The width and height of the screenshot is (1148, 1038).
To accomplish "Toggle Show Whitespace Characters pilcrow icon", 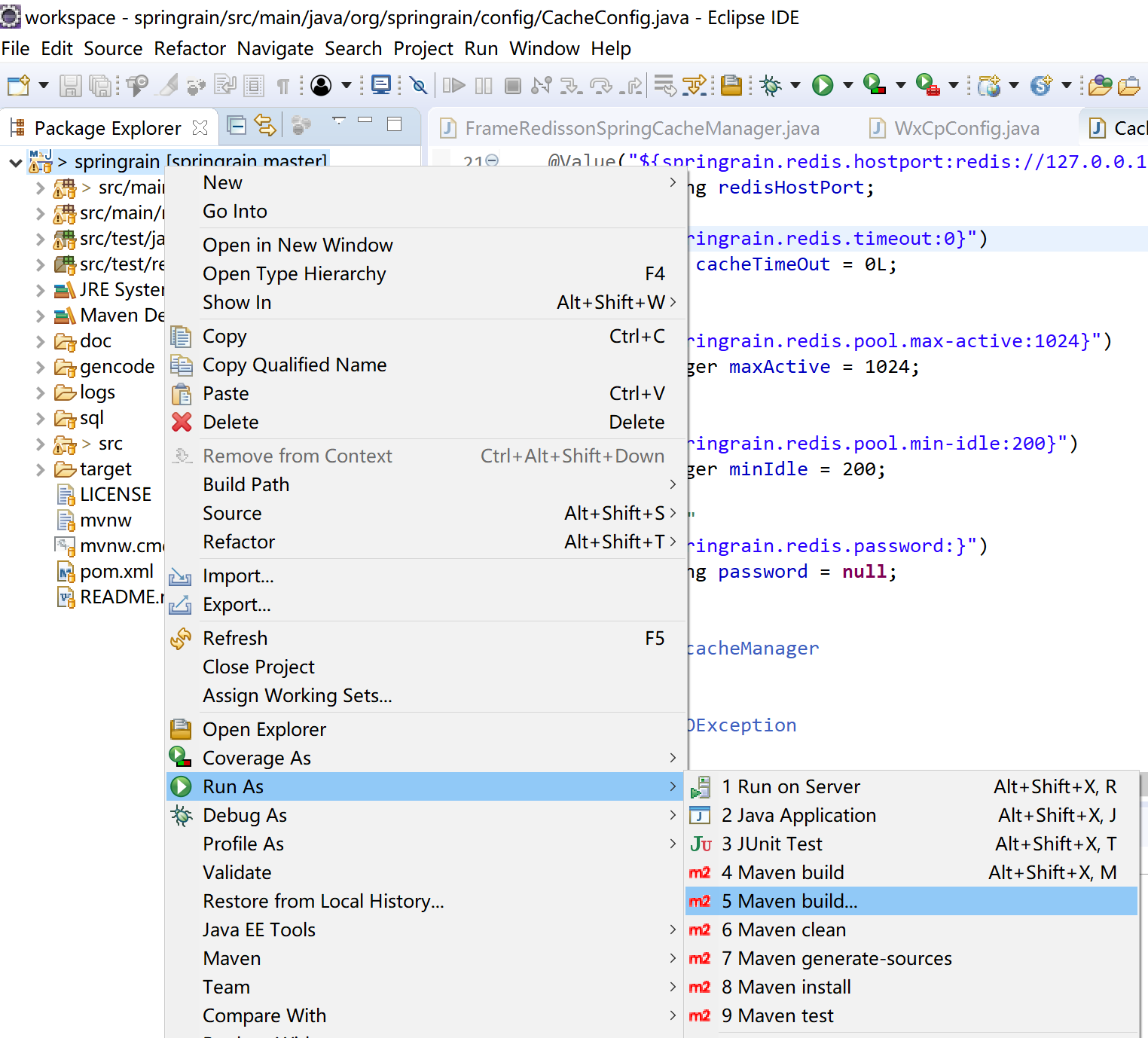I will click(283, 86).
